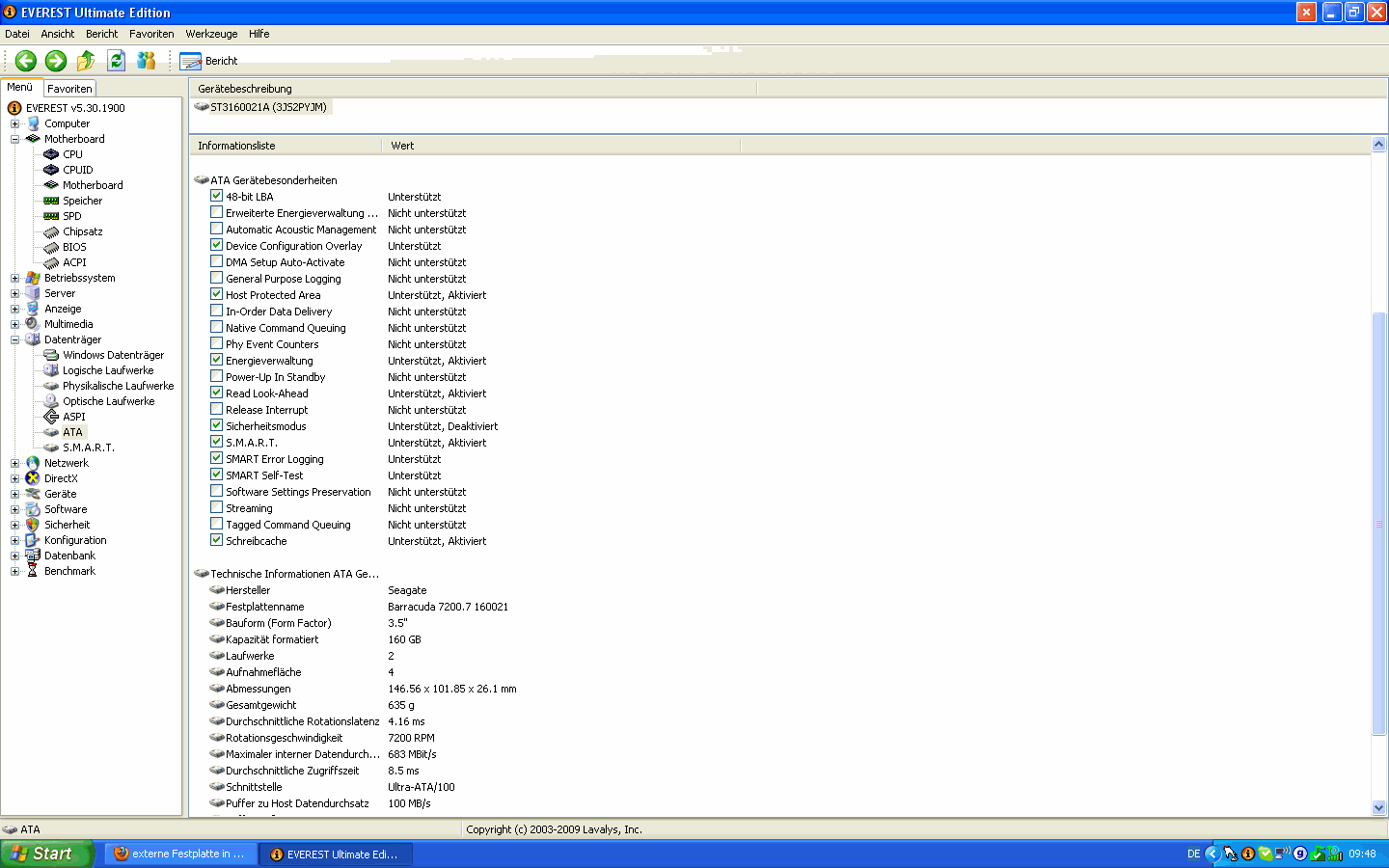Switch to the Favoriten tab

(69, 89)
